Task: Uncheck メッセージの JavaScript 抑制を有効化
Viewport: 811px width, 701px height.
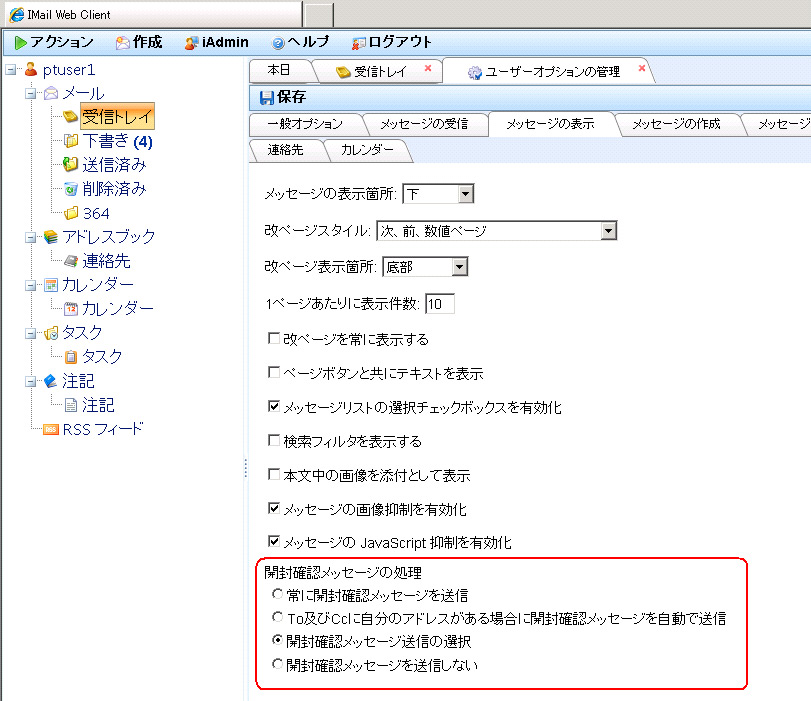Action: tap(274, 541)
